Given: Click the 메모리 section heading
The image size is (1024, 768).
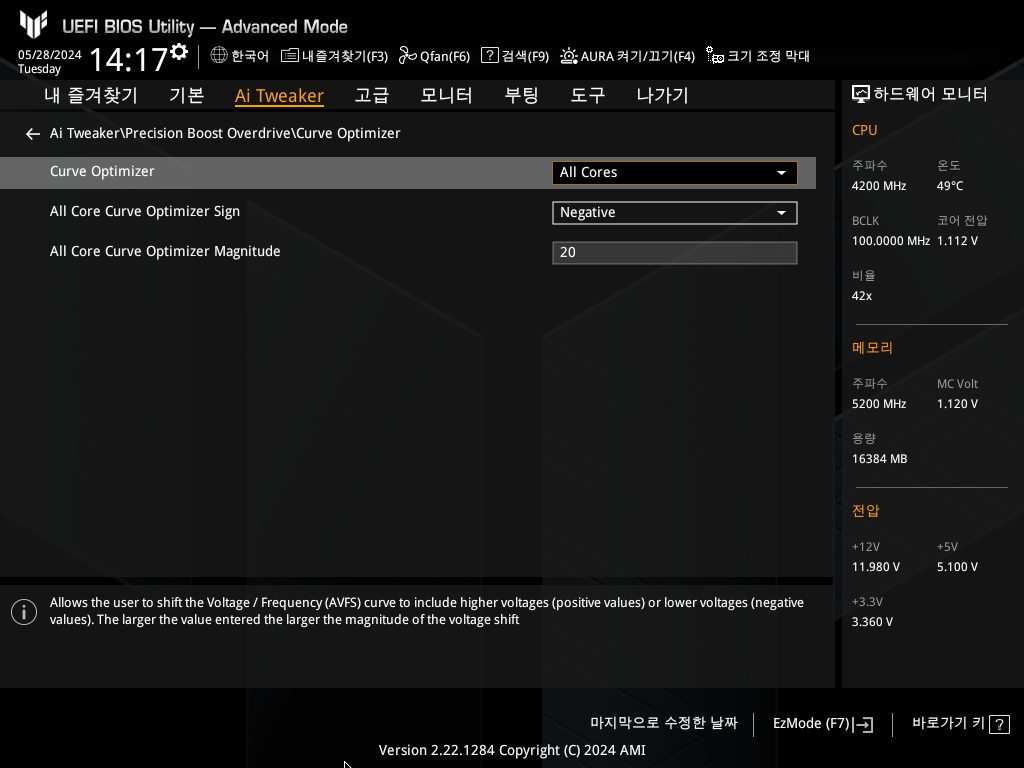Looking at the screenshot, I should tap(872, 347).
